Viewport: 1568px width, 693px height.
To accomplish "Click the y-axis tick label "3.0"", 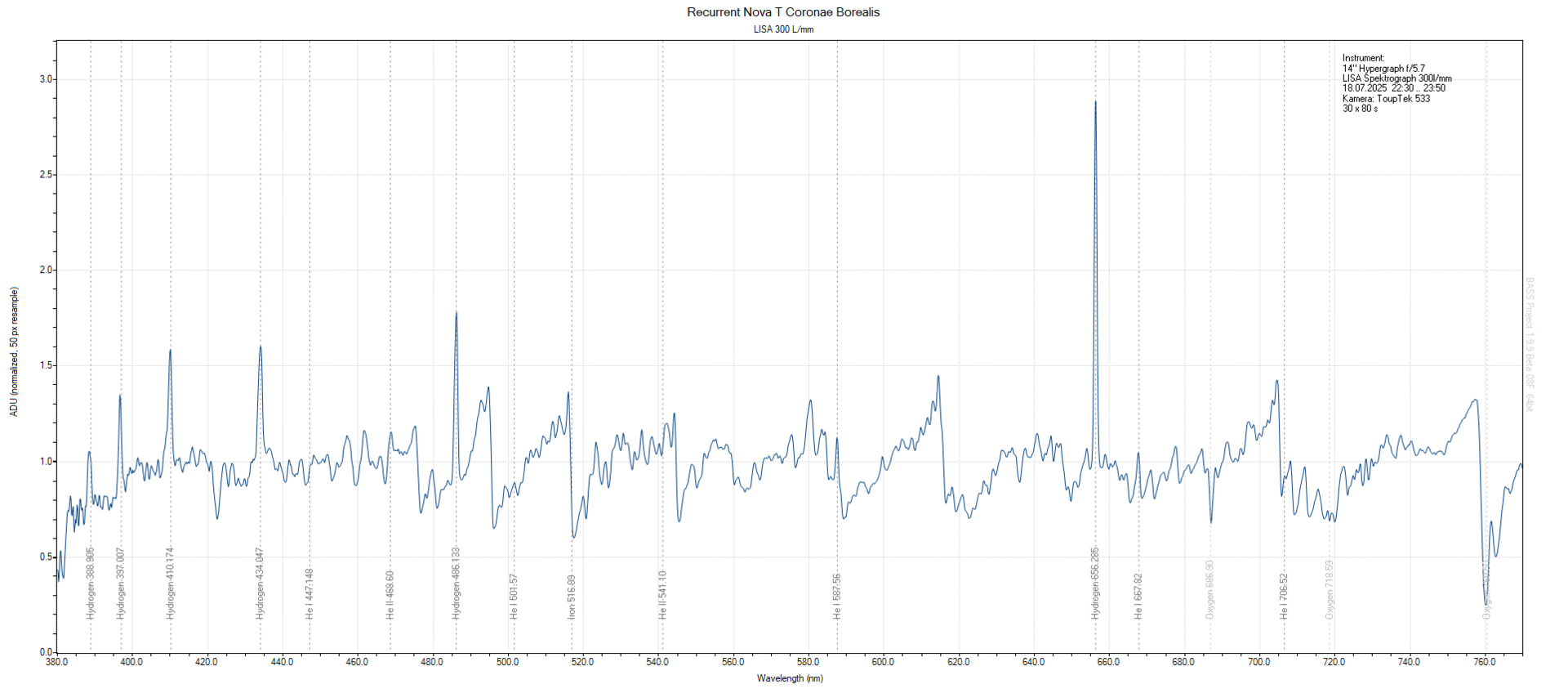I will [46, 79].
